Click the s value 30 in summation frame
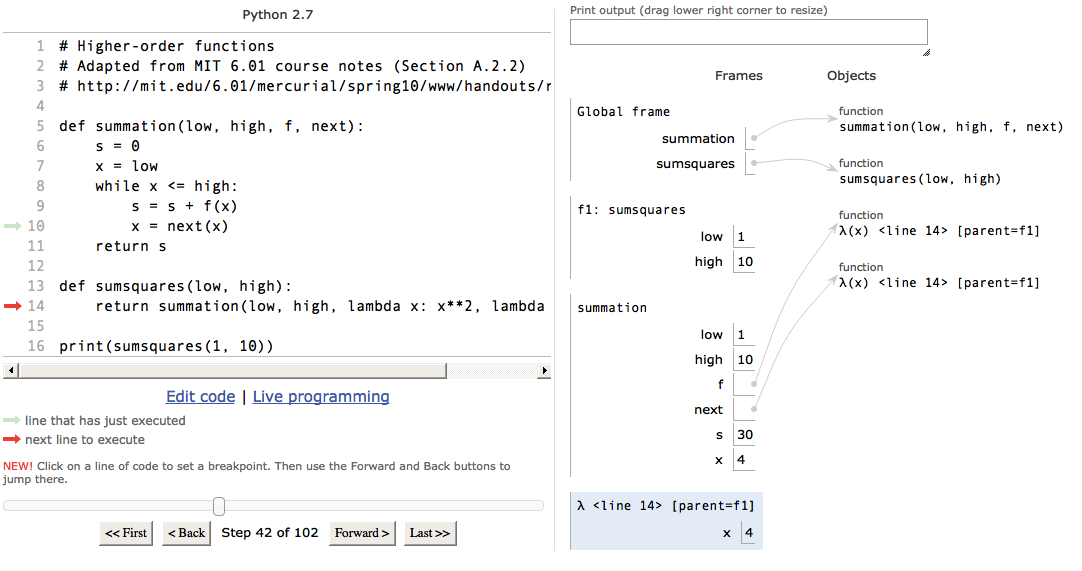 pos(744,434)
